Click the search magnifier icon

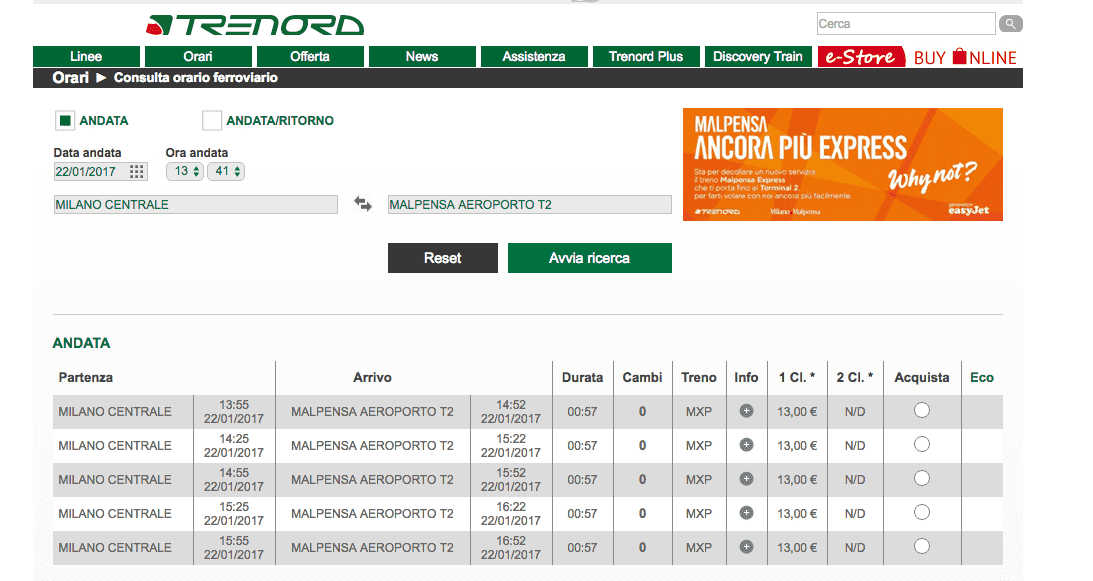coord(1010,24)
